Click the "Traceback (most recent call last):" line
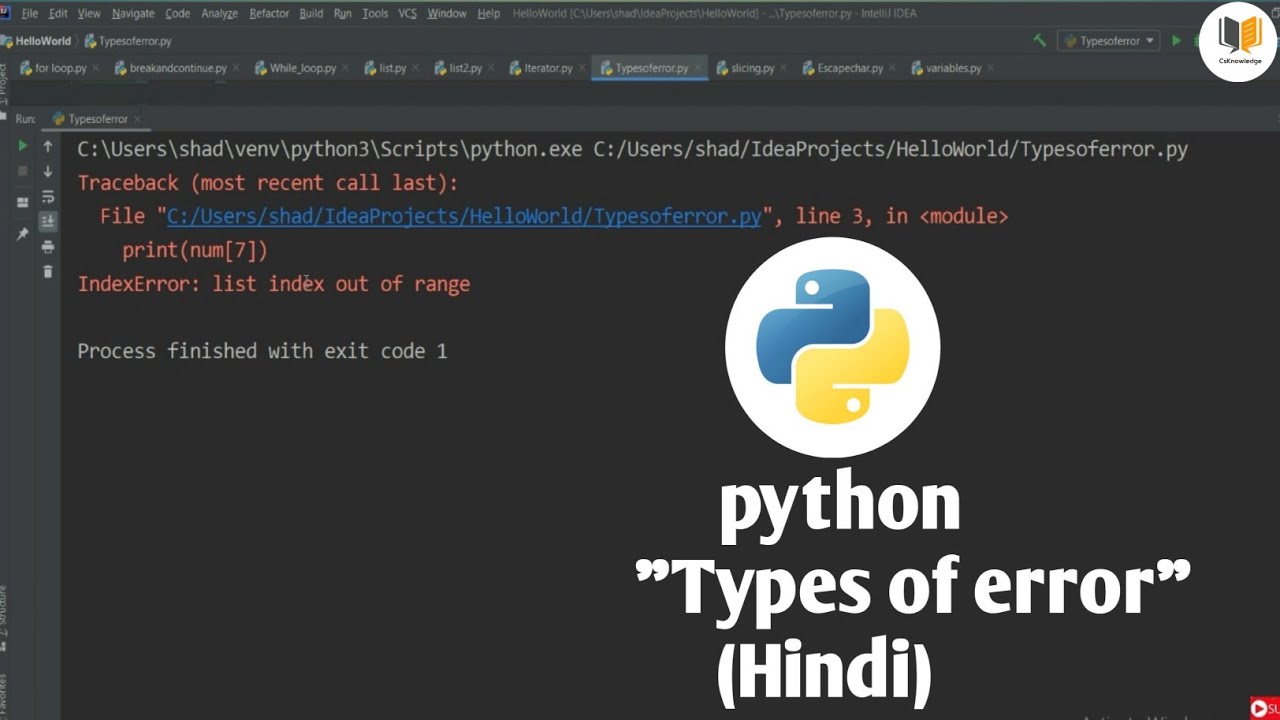Viewport: 1280px width, 720px height. [x=267, y=183]
